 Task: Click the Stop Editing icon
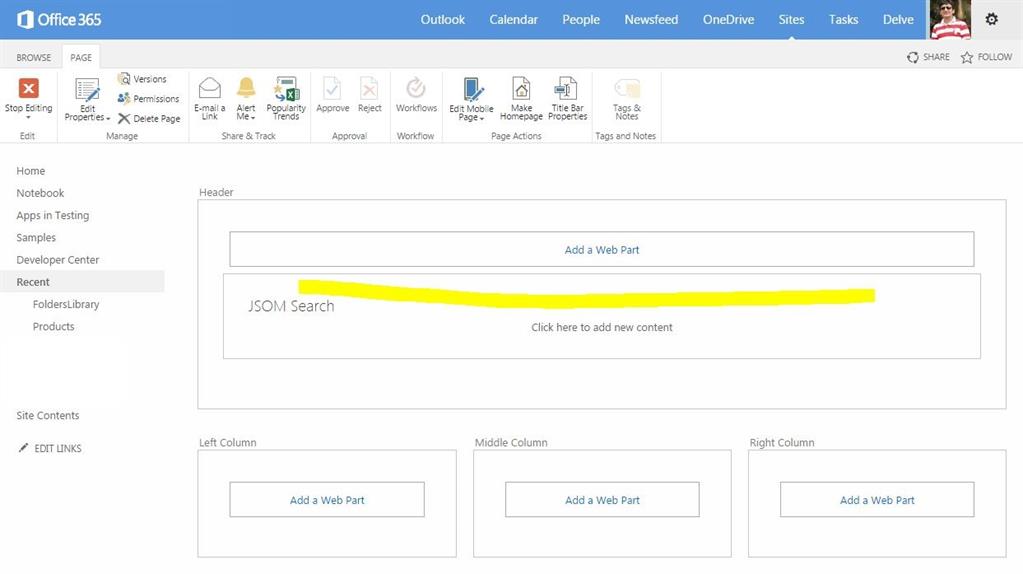click(x=29, y=88)
